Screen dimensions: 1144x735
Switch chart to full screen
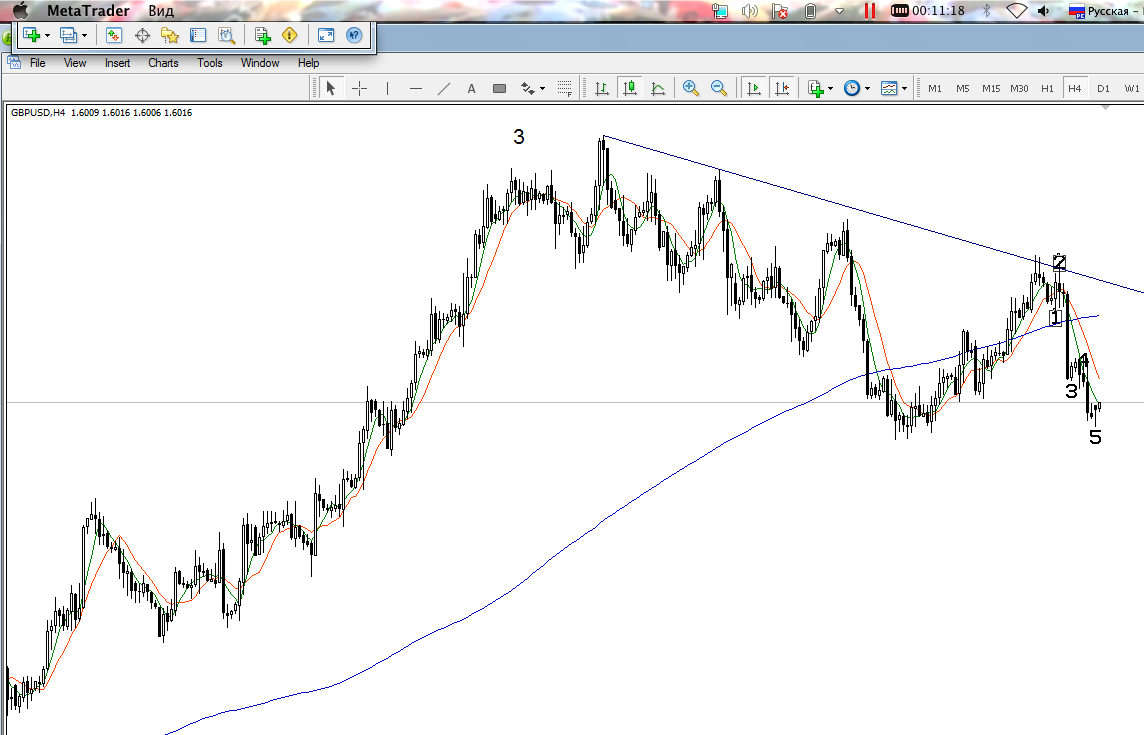[x=326, y=35]
